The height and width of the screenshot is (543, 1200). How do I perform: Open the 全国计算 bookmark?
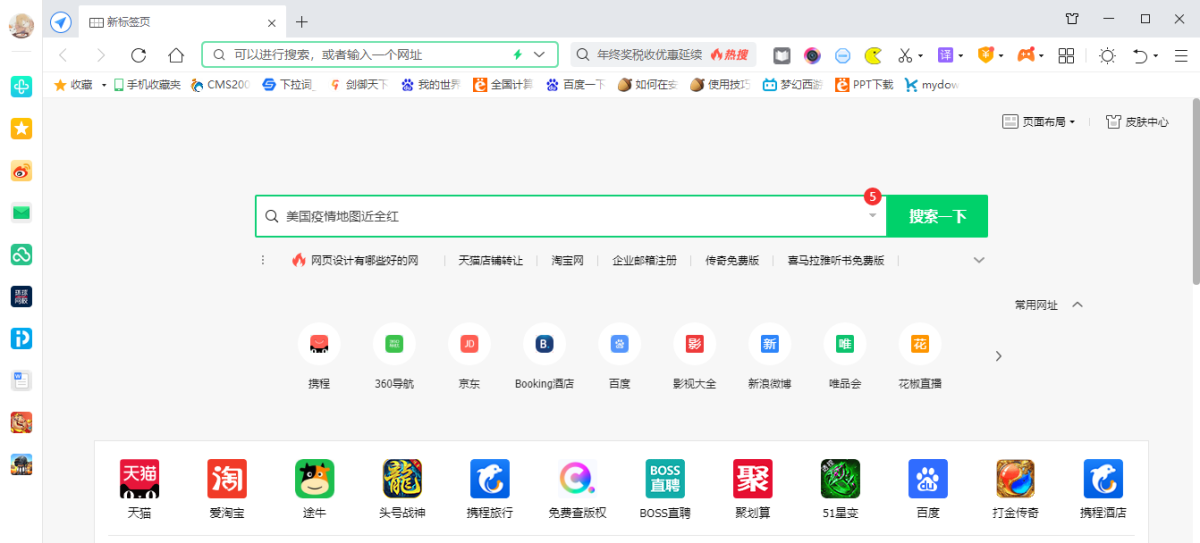503,85
